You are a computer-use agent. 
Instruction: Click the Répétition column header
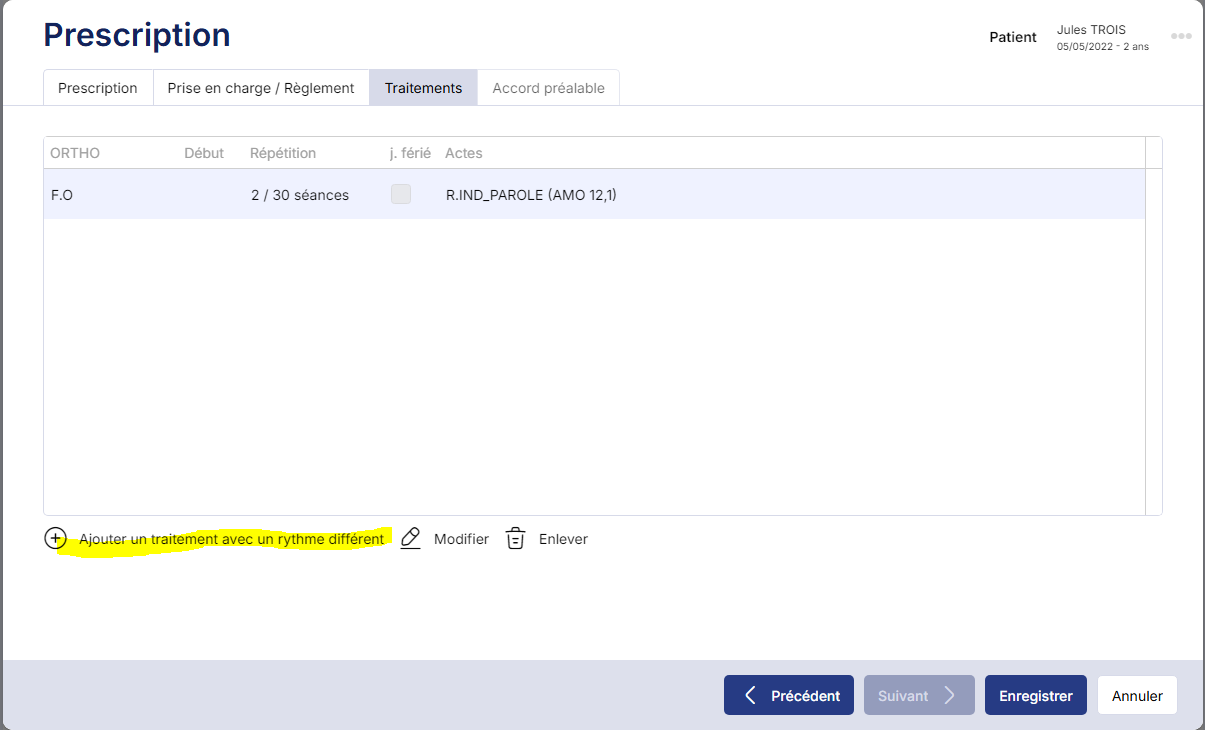pos(283,153)
